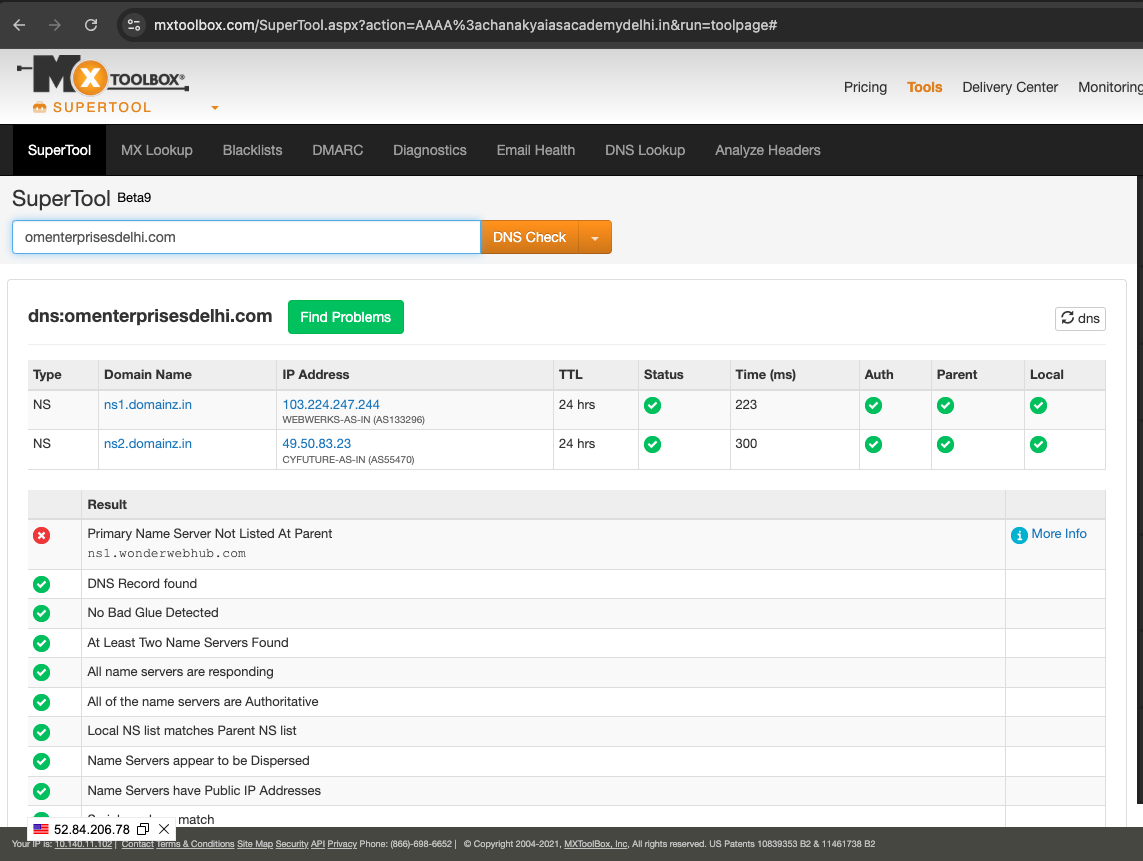Open the MX Lookup tab
The image size is (1143, 861).
(156, 150)
